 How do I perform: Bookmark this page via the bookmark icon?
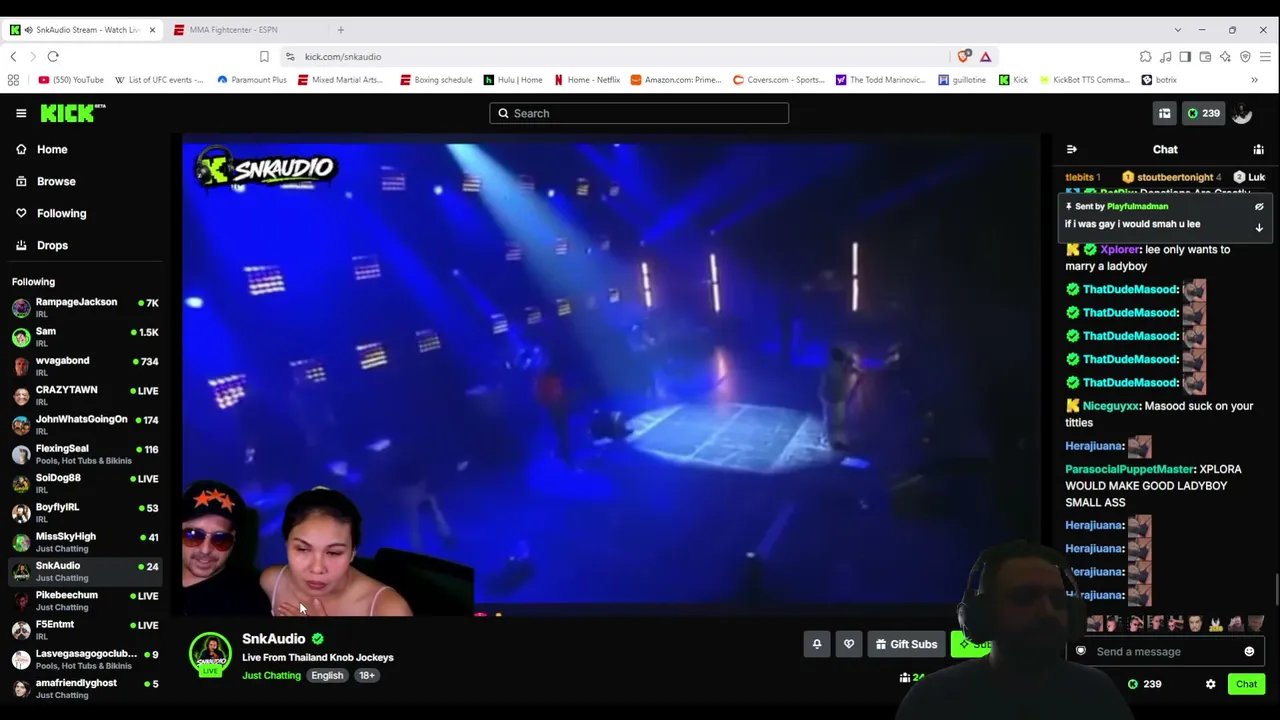point(264,57)
